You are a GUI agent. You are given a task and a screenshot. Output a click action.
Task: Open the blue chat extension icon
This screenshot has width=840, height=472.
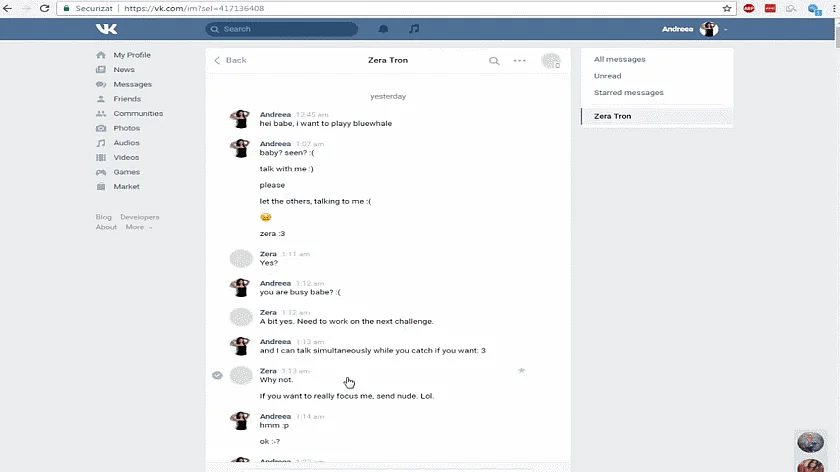pos(814,9)
